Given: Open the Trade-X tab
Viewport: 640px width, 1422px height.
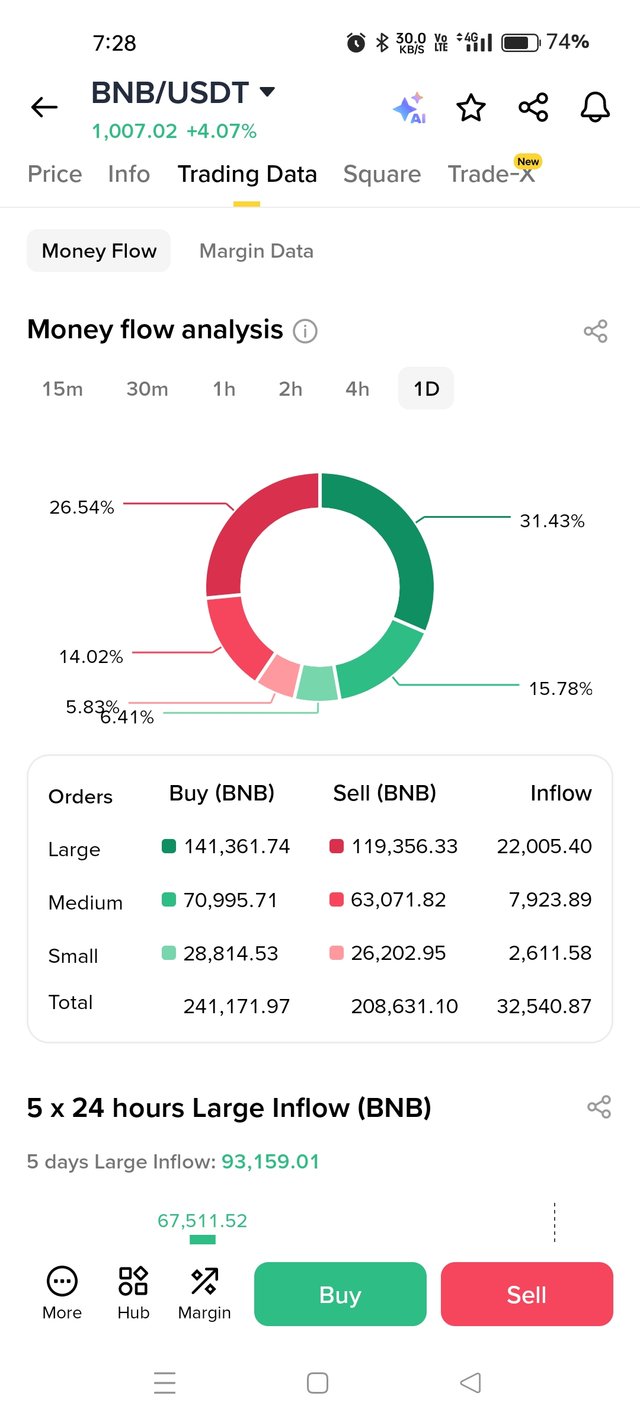Looking at the screenshot, I should click(x=492, y=174).
